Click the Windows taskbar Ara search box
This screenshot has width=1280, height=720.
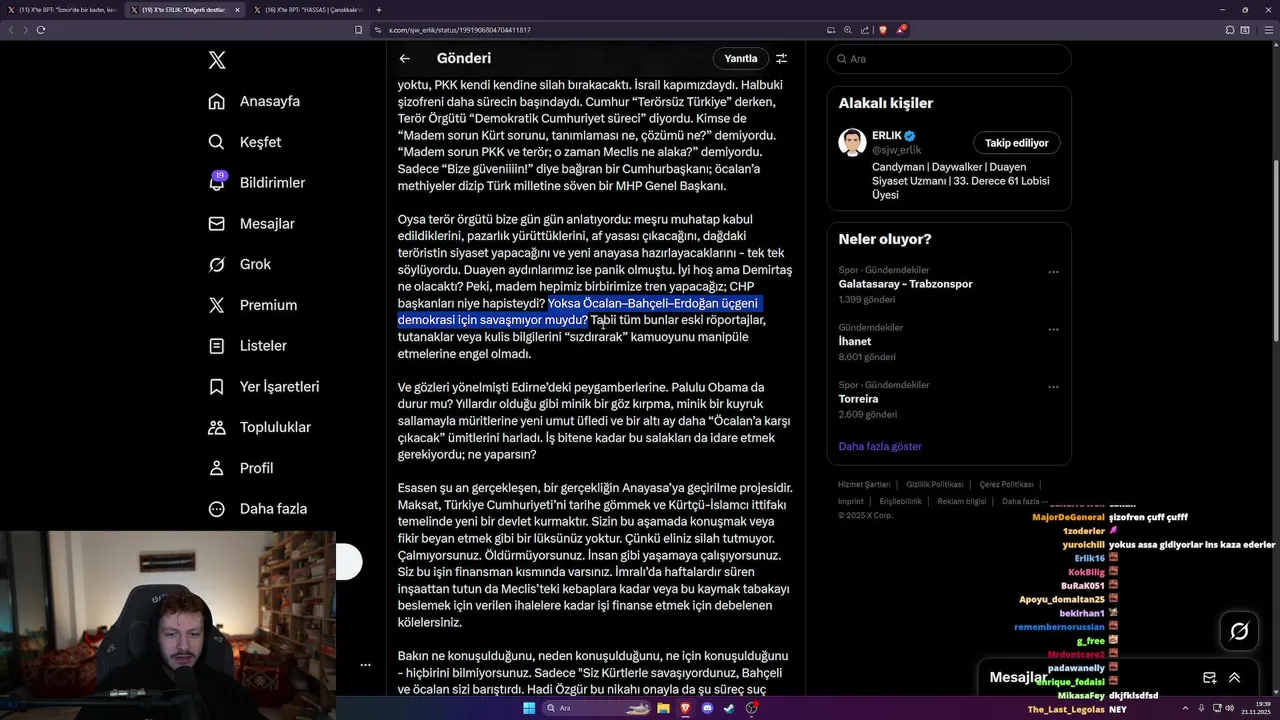598,708
